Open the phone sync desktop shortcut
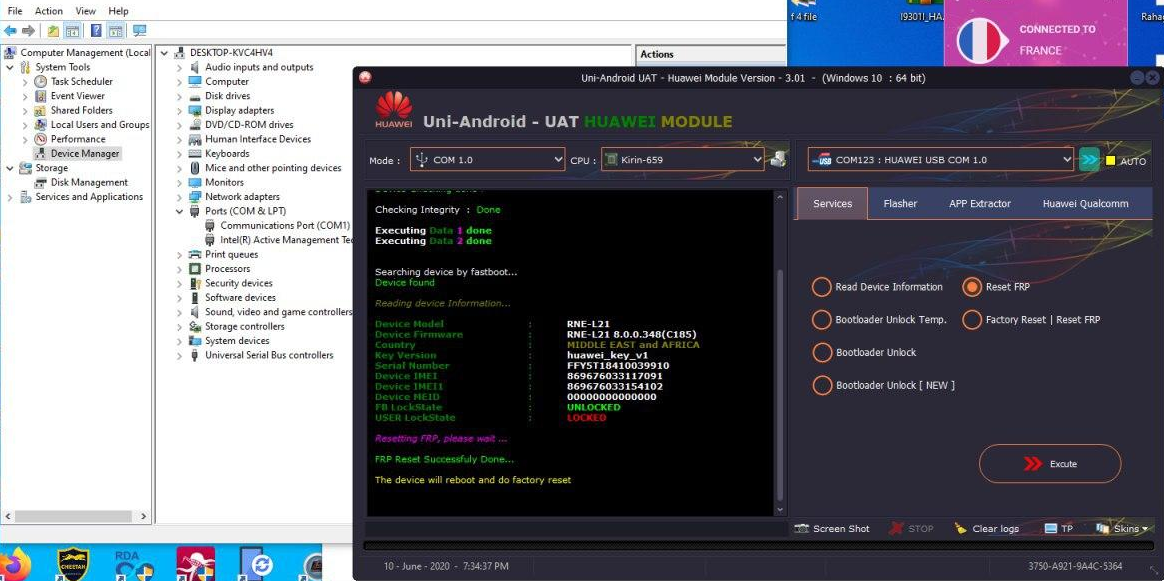Viewport: 1164px width, 581px height. [258, 564]
